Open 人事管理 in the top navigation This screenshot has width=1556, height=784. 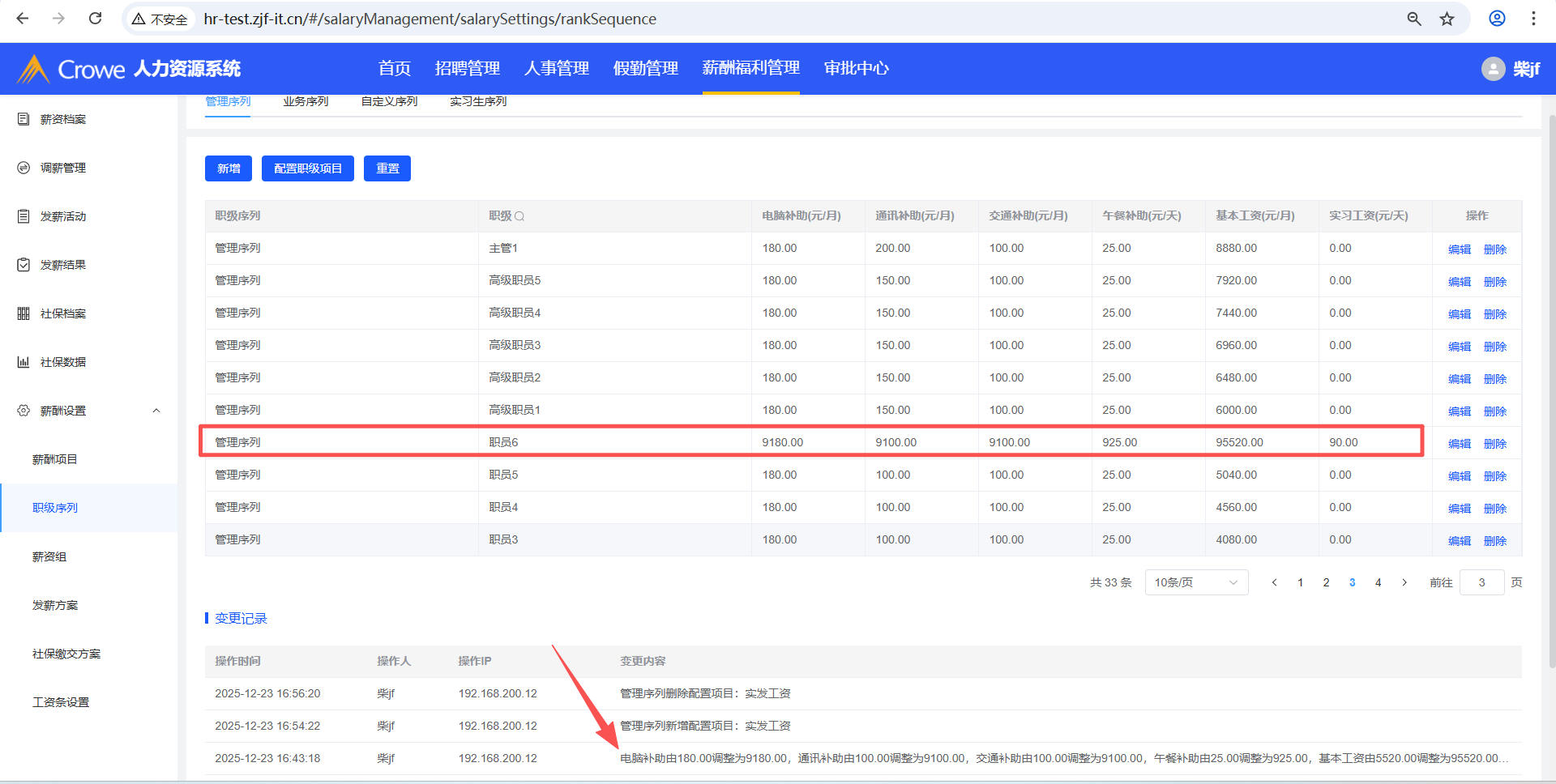[x=556, y=69]
